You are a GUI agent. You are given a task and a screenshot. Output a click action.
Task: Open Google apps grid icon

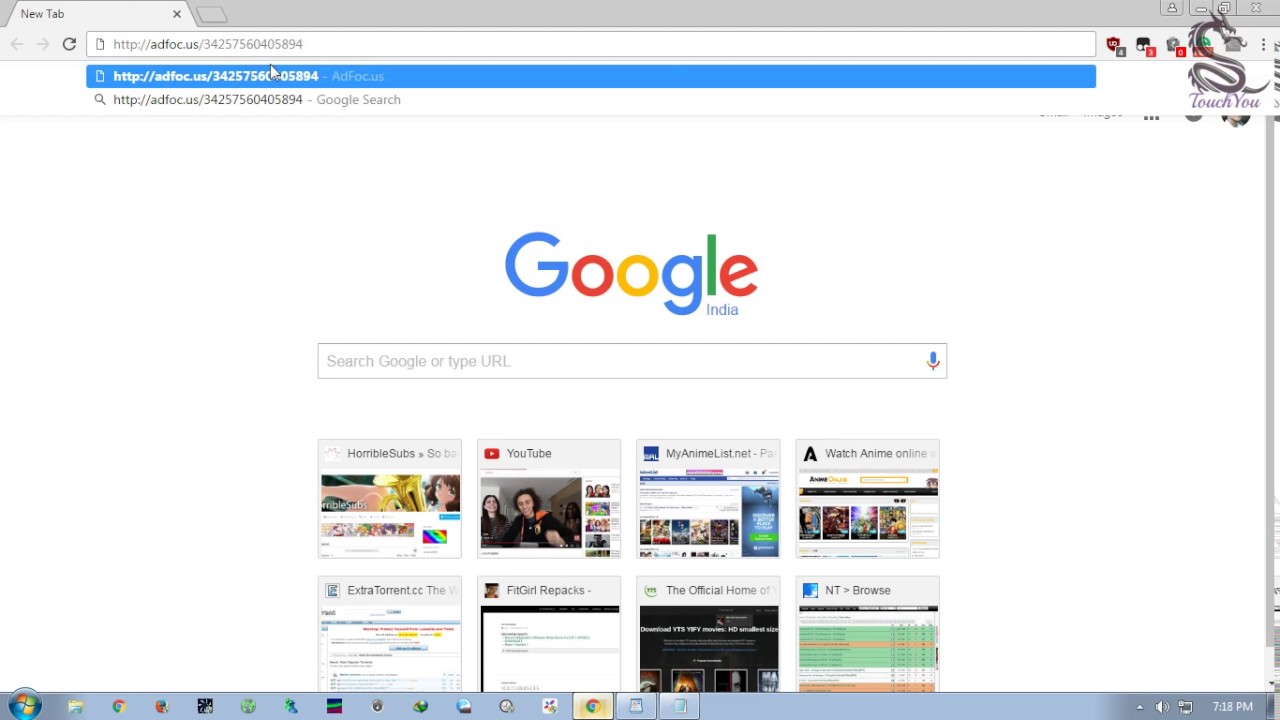[1151, 117]
